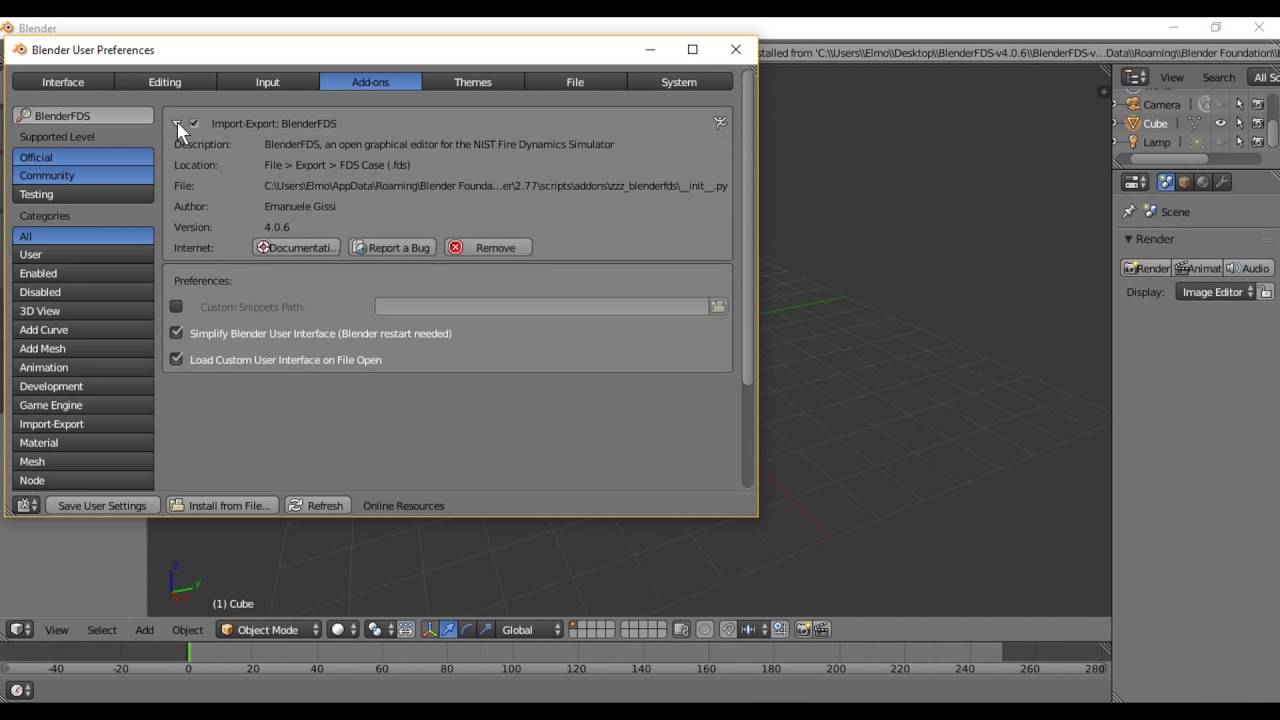Image resolution: width=1280 pixels, height=720 pixels.
Task: Toggle the 3D manipulator widget icon
Action: [429, 629]
